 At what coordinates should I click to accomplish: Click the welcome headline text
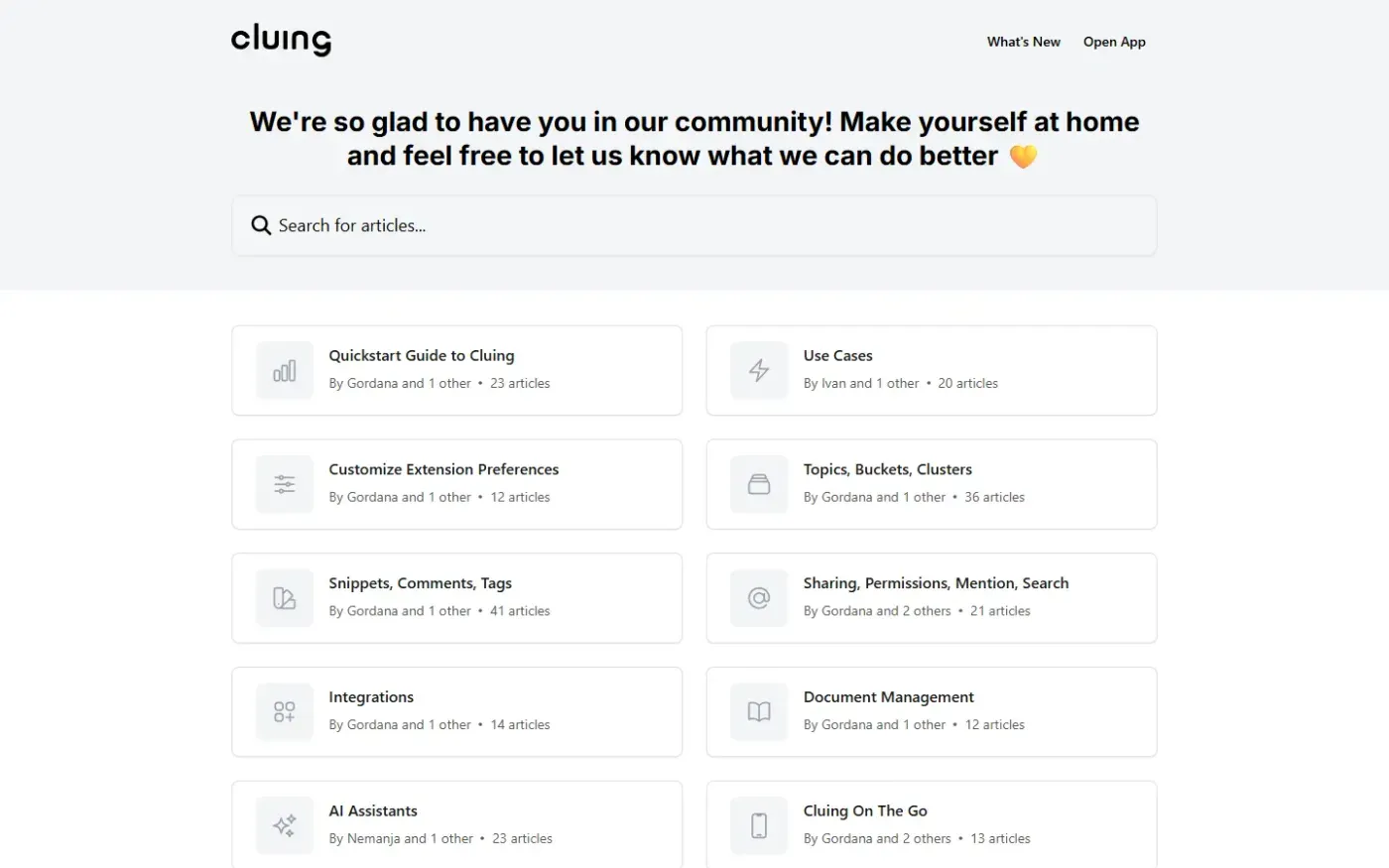(694, 139)
